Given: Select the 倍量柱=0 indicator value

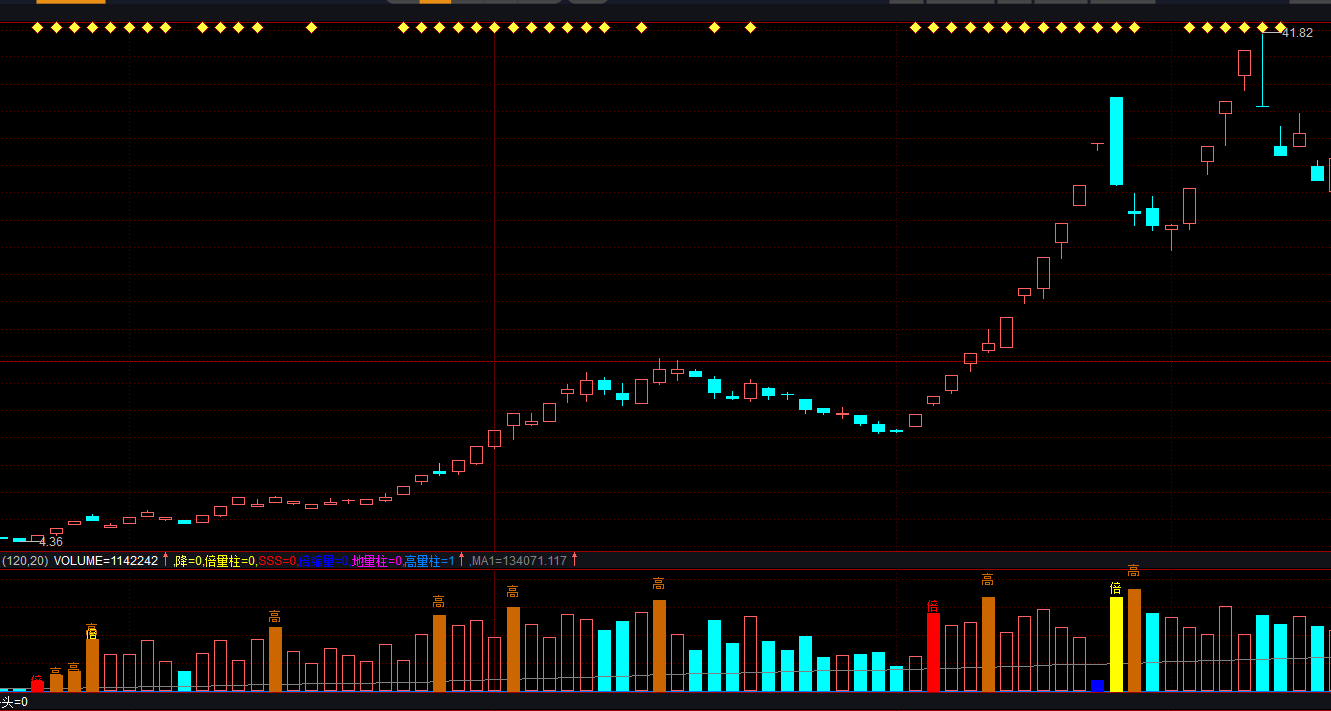Looking at the screenshot, I should coord(230,561).
